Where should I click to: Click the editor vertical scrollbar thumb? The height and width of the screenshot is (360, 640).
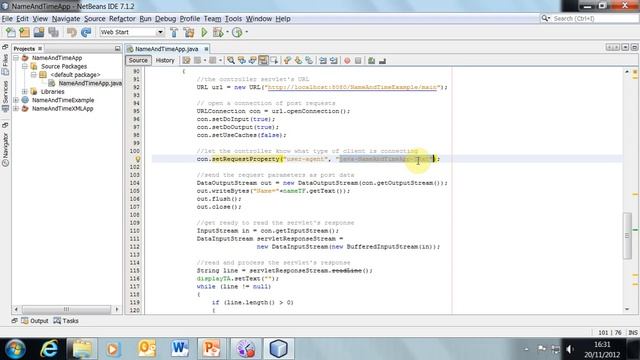tap(627, 236)
